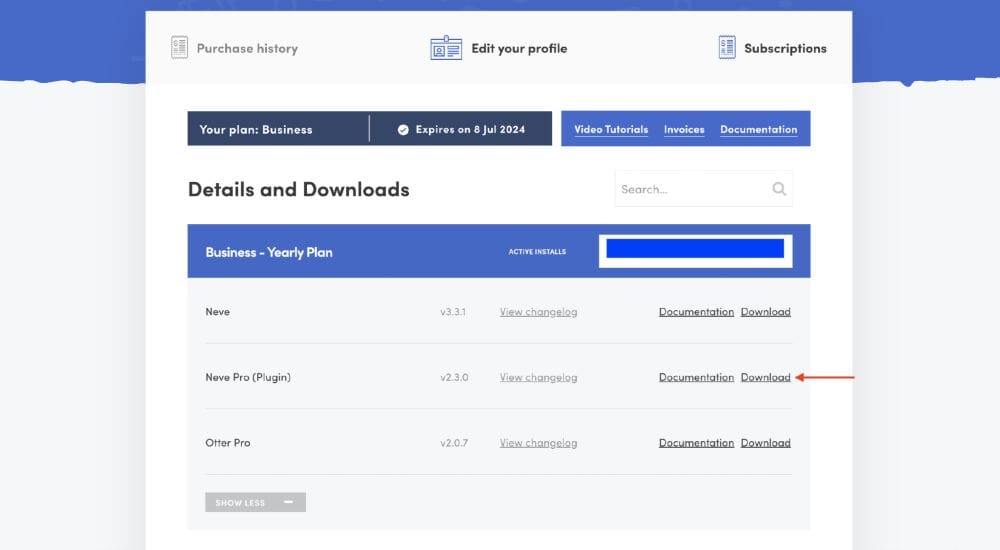View changelog for Otter Pro
1000x550 pixels.
pyautogui.click(x=538, y=443)
